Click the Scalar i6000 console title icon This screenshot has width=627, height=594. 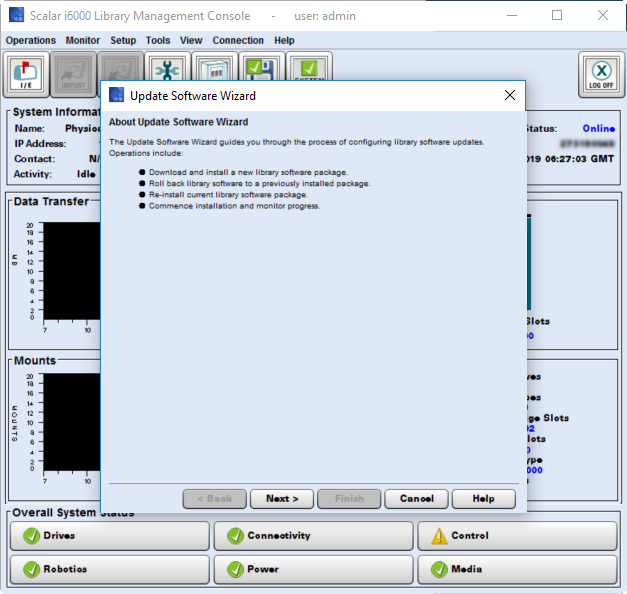coord(16,15)
